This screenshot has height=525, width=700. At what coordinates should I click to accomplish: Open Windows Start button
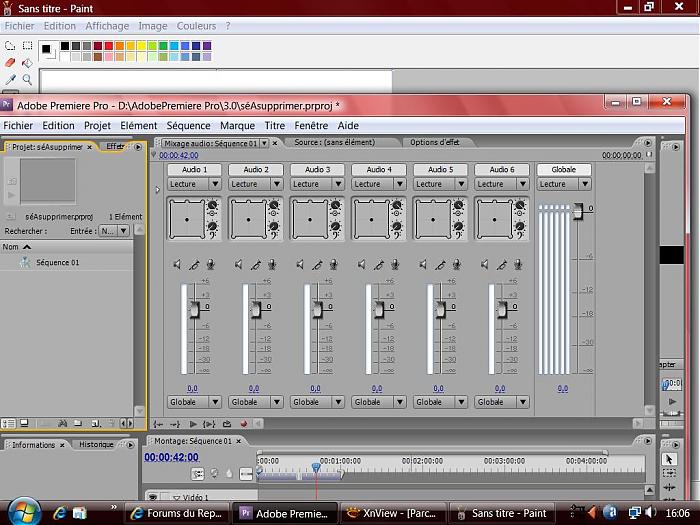(23, 512)
